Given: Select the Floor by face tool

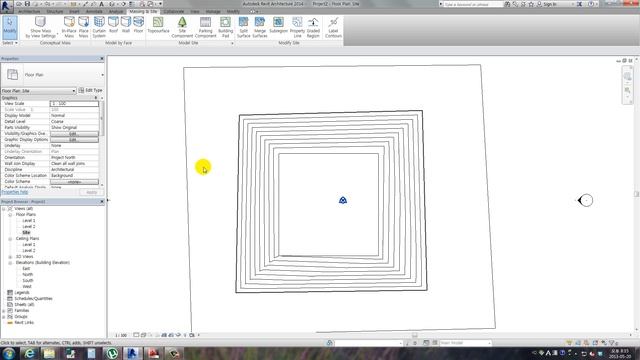Looking at the screenshot, I should [138, 25].
